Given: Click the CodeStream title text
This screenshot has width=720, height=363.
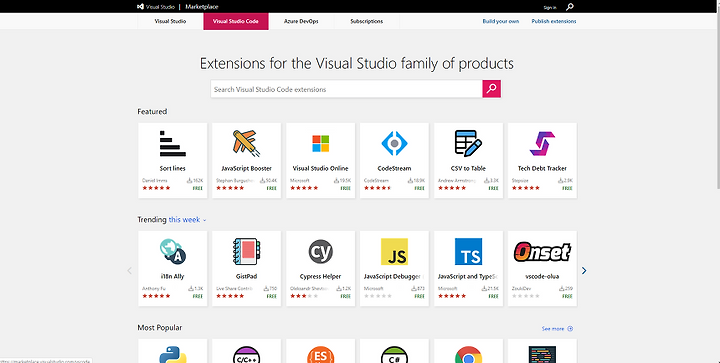Looking at the screenshot, I should tap(394, 168).
